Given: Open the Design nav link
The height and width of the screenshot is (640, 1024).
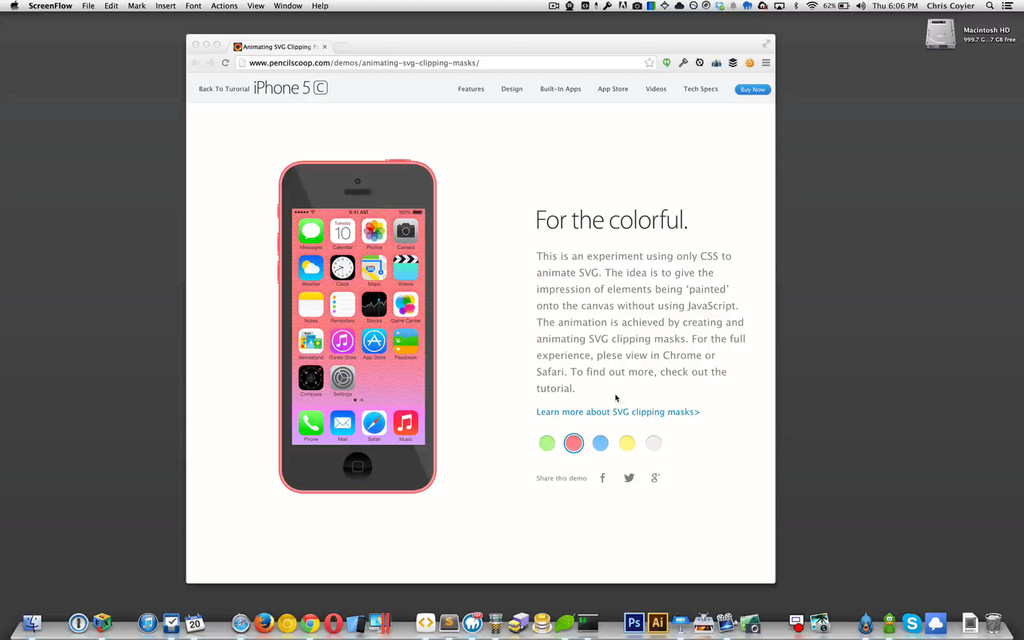Looking at the screenshot, I should pyautogui.click(x=511, y=89).
